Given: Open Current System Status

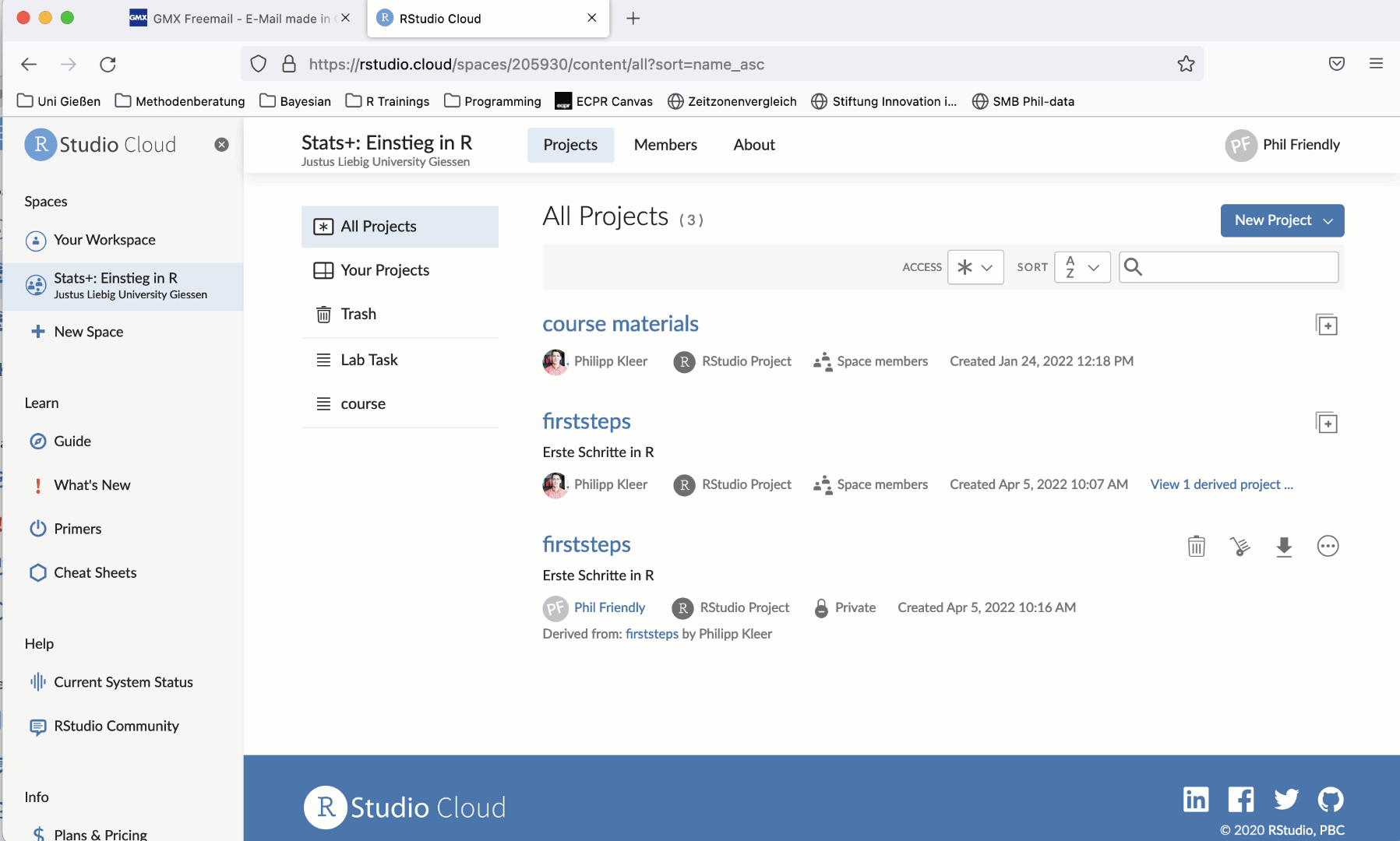Looking at the screenshot, I should coord(111,682).
